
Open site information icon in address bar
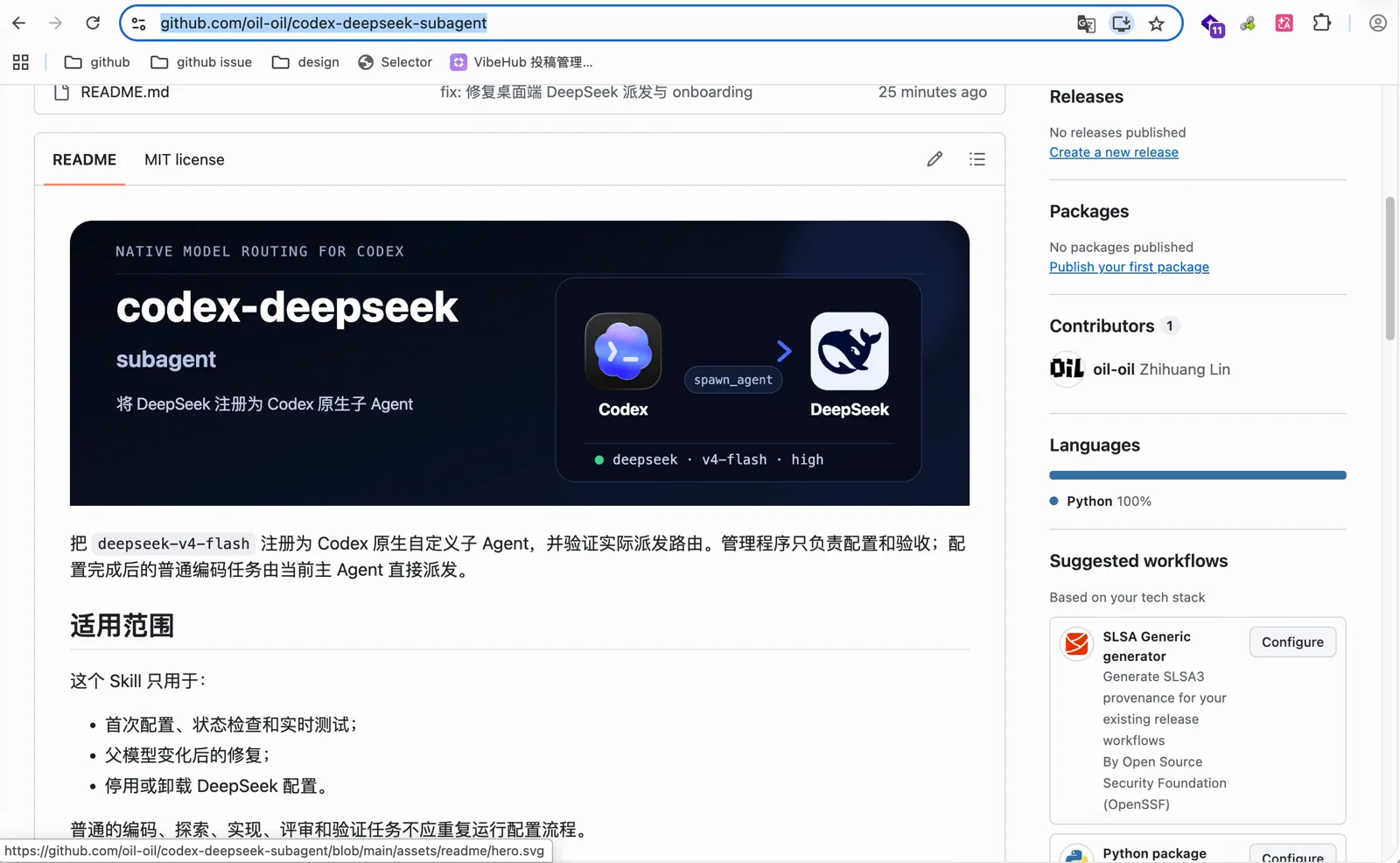[138, 24]
